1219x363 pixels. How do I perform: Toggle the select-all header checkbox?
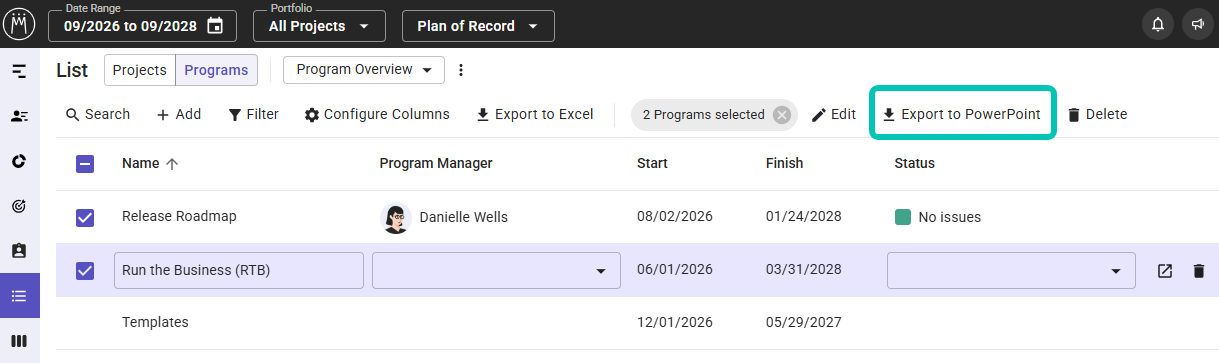[x=85, y=164]
